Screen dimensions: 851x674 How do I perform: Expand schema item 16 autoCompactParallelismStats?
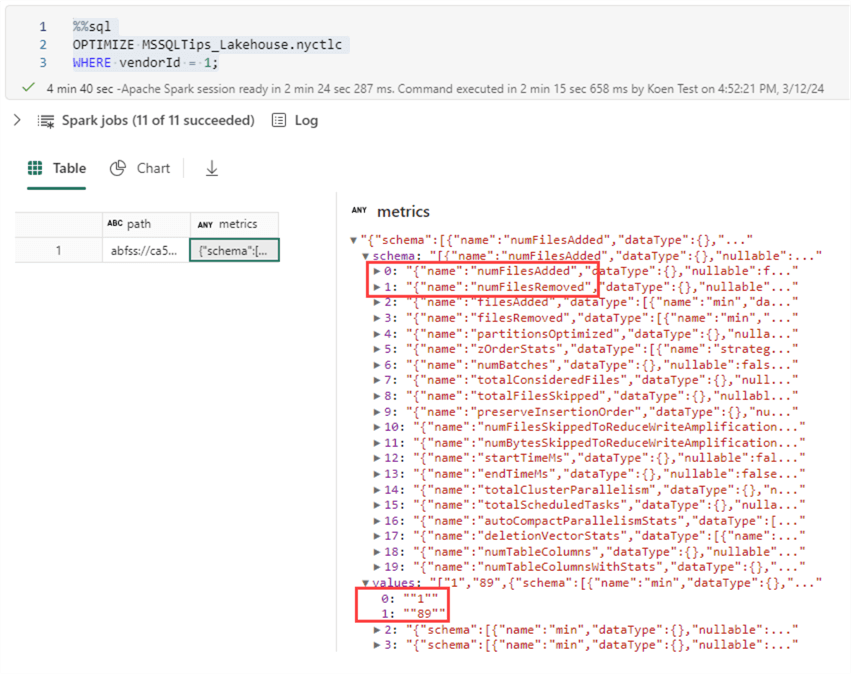coord(377,521)
